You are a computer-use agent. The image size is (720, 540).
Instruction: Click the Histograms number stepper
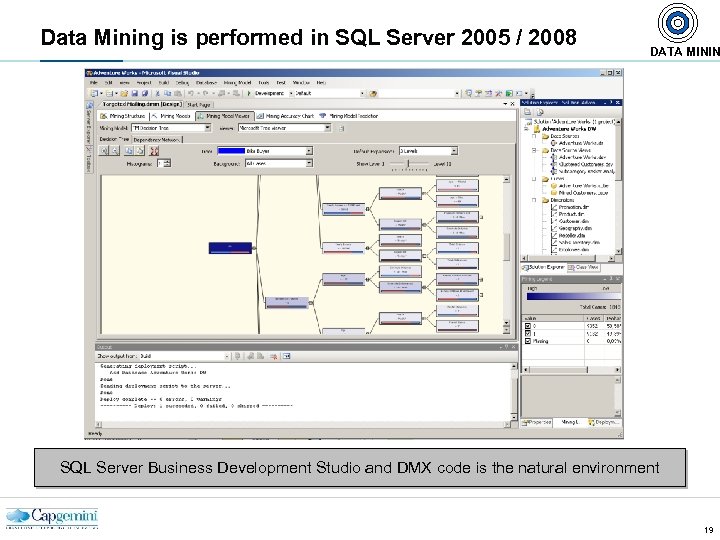167,163
